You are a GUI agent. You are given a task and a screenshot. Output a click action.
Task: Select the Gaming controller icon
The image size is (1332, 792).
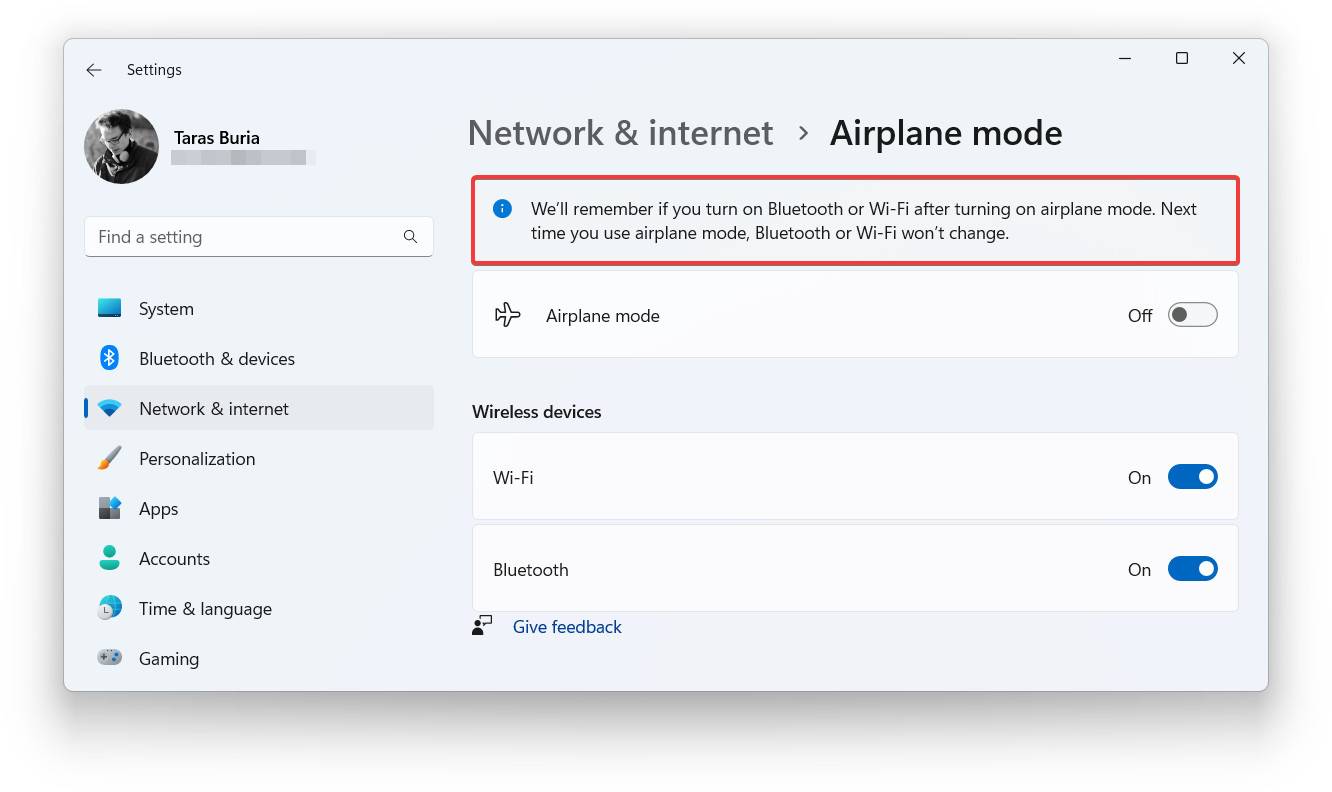coord(108,658)
